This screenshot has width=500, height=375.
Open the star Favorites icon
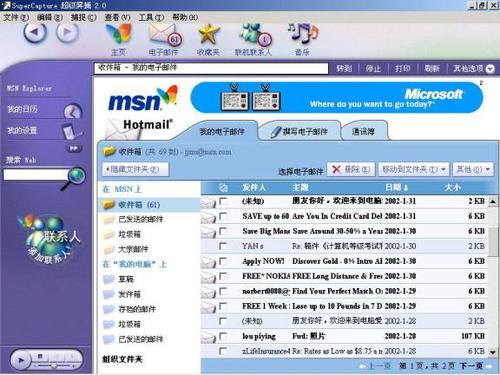click(x=209, y=34)
